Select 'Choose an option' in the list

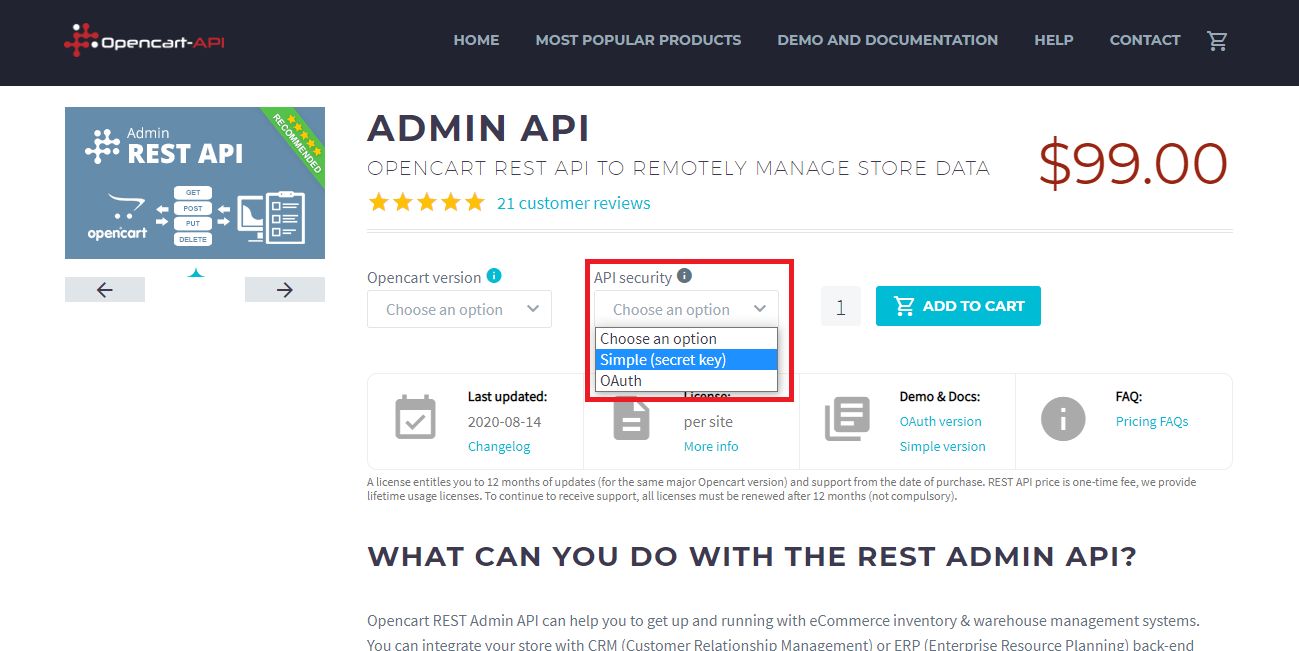click(x=686, y=339)
